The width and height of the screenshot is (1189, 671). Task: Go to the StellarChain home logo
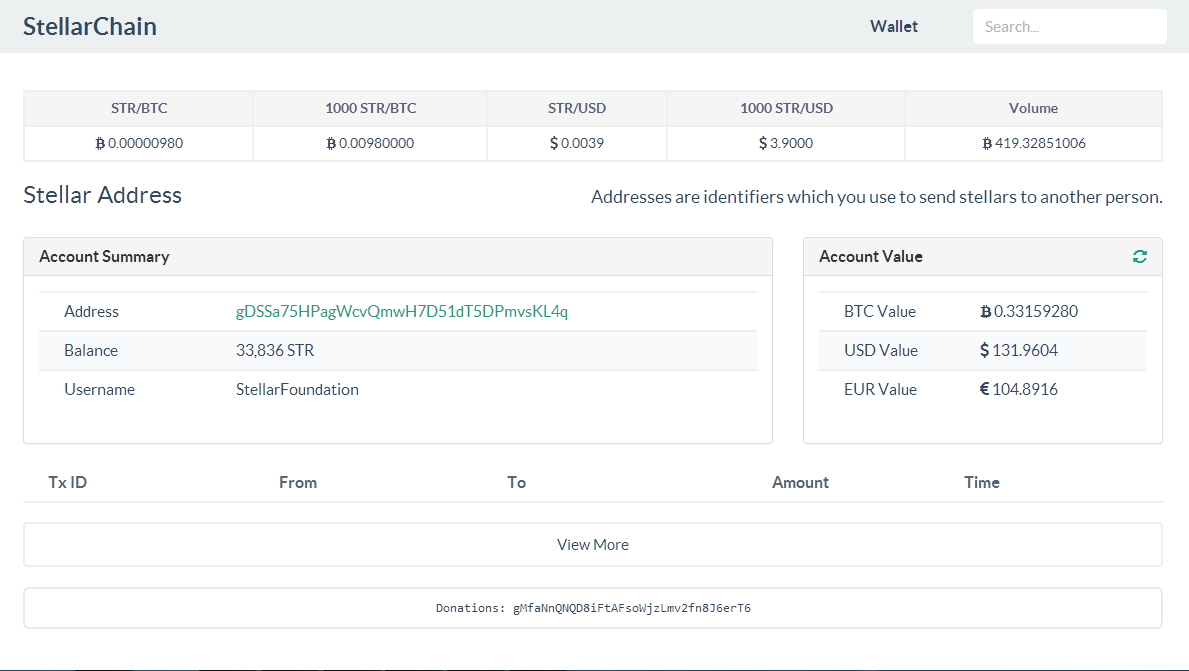(x=90, y=27)
